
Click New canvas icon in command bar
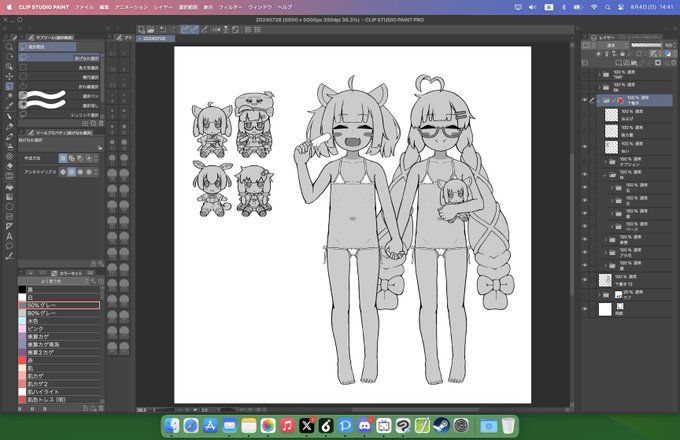tap(141, 29)
